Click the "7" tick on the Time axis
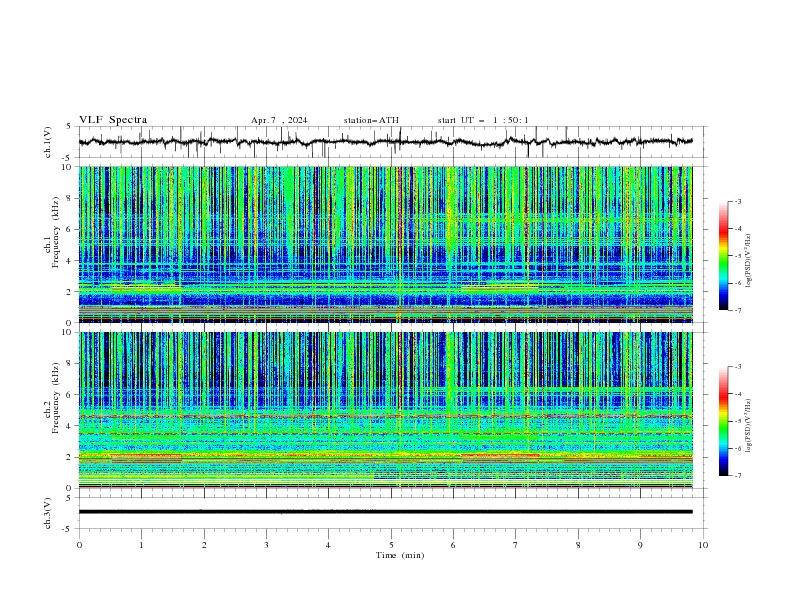The height and width of the screenshot is (612, 792). point(516,545)
